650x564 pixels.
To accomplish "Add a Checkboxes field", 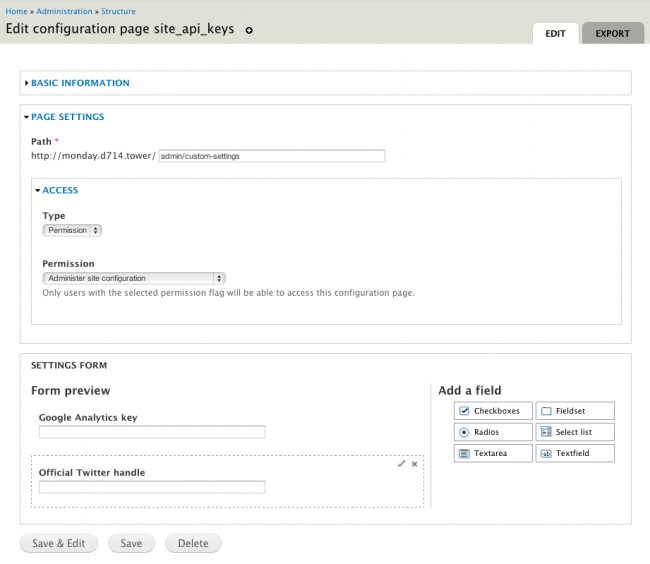I will coord(492,411).
